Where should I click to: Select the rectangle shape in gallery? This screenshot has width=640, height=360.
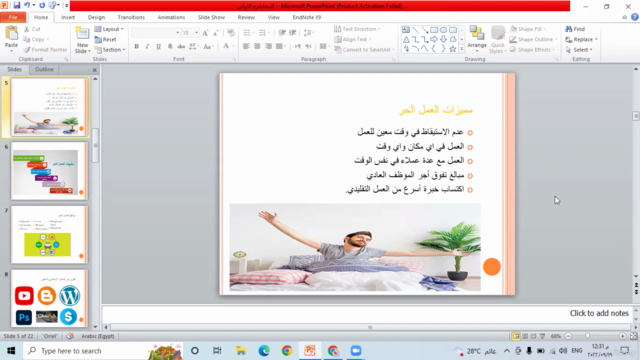tap(434, 30)
